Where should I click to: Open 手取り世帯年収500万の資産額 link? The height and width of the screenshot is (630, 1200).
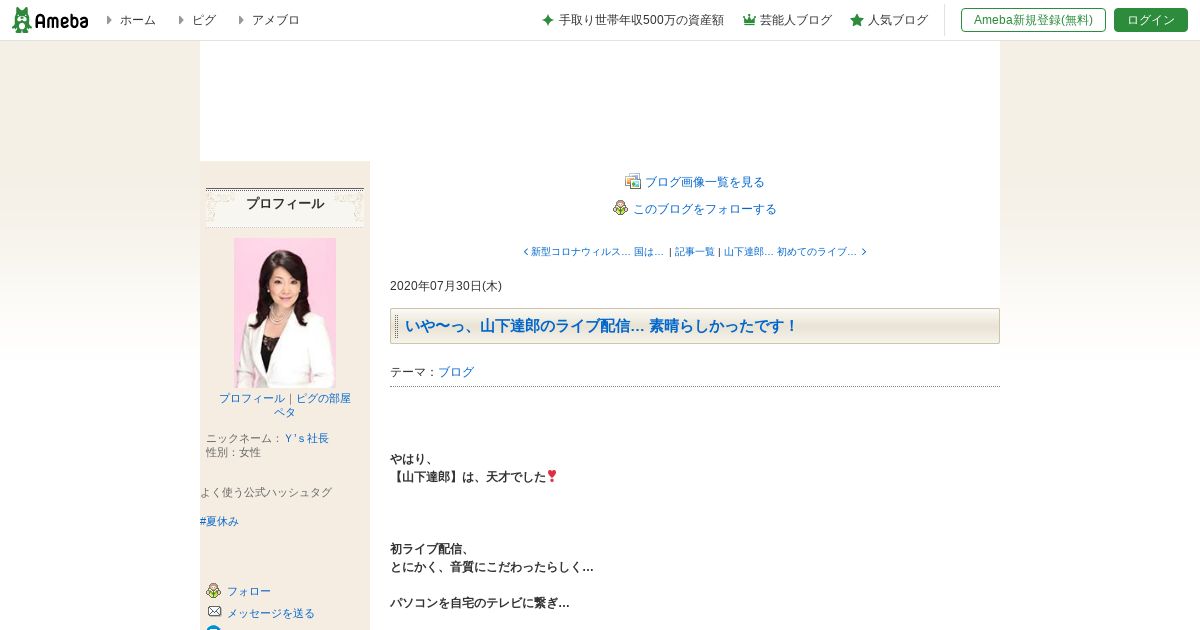pyautogui.click(x=641, y=20)
